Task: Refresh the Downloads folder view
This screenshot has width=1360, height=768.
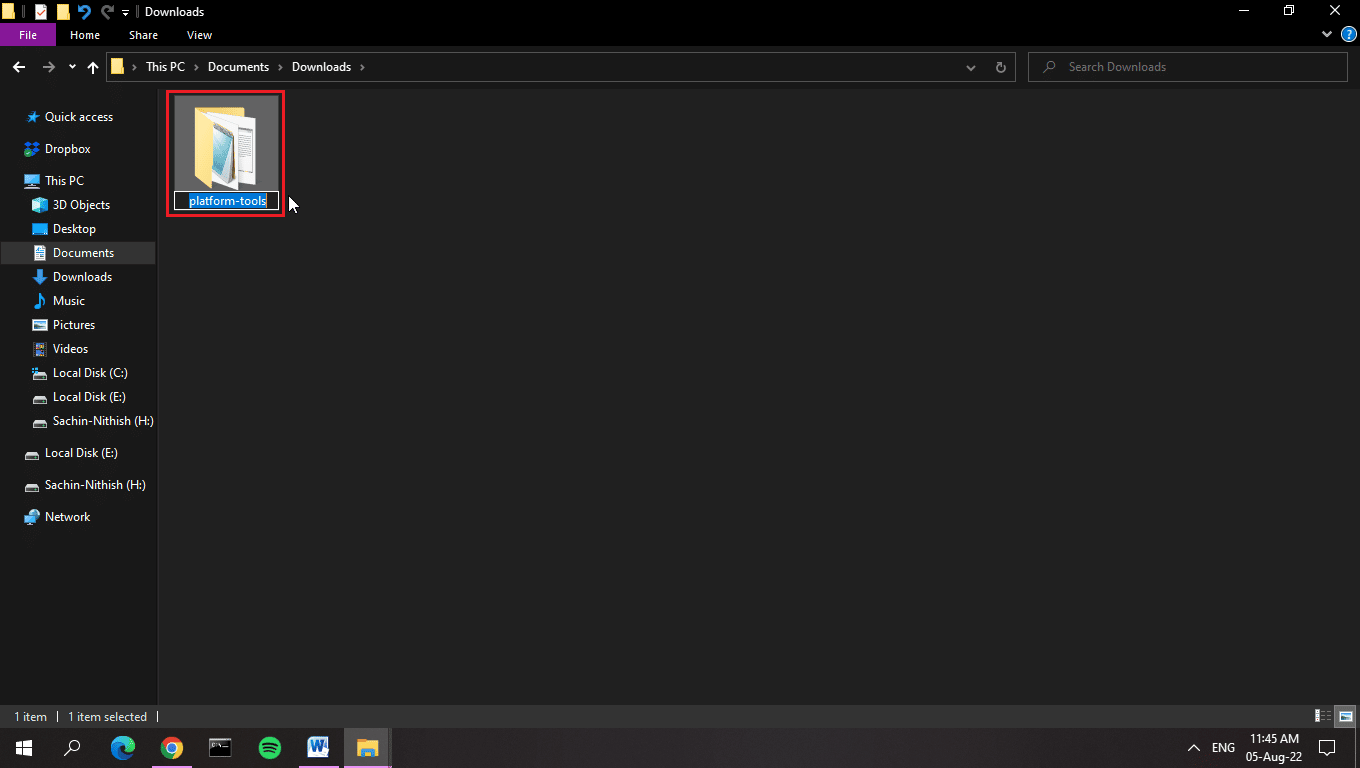Action: pyautogui.click(x=1000, y=67)
